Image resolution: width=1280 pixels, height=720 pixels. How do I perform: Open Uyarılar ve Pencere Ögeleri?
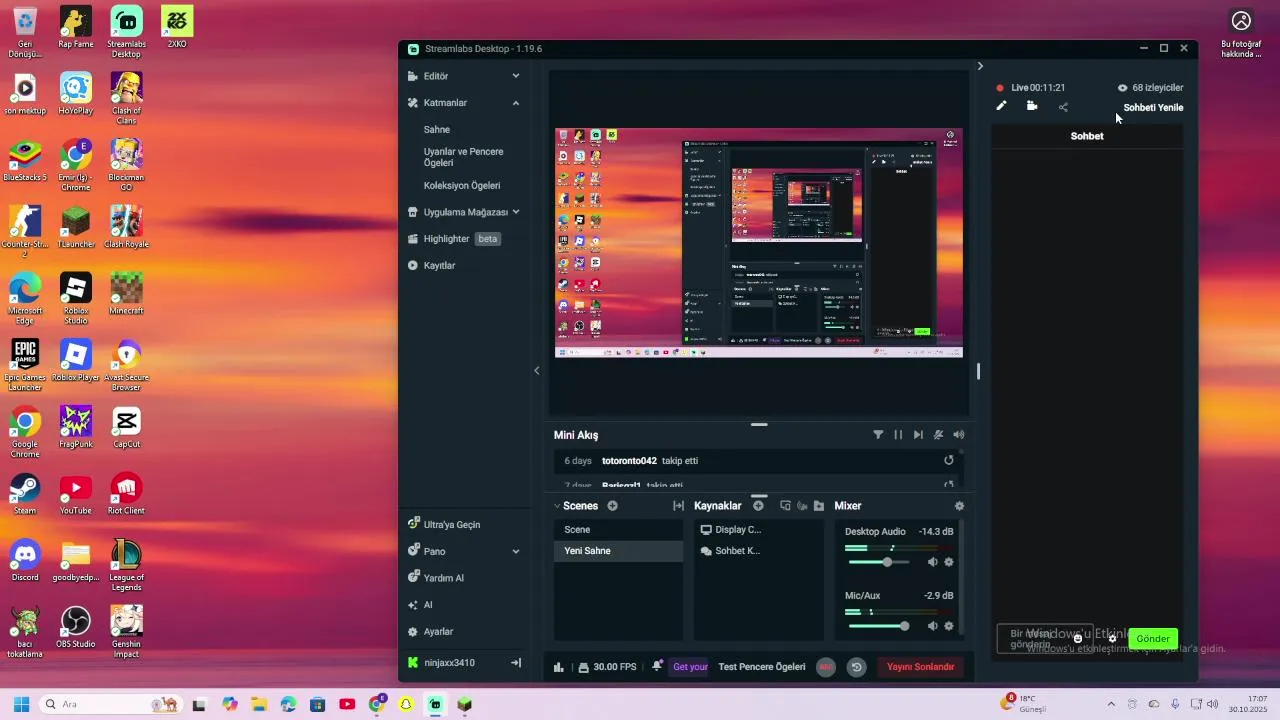(464, 157)
